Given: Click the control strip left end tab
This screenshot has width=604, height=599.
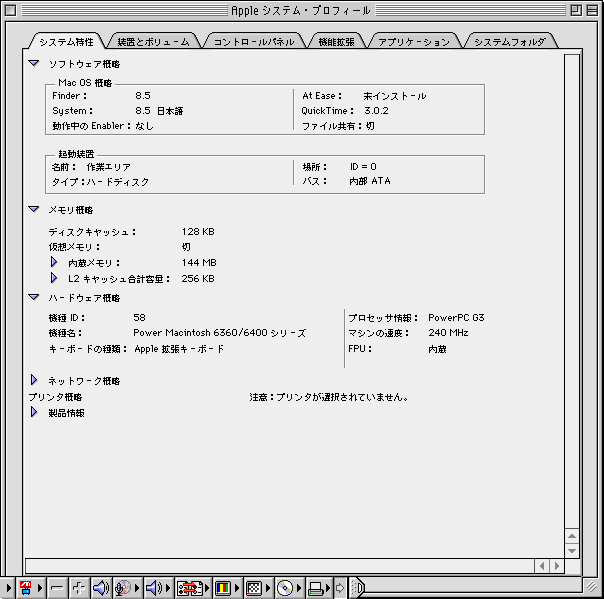Looking at the screenshot, I should click(8, 588).
